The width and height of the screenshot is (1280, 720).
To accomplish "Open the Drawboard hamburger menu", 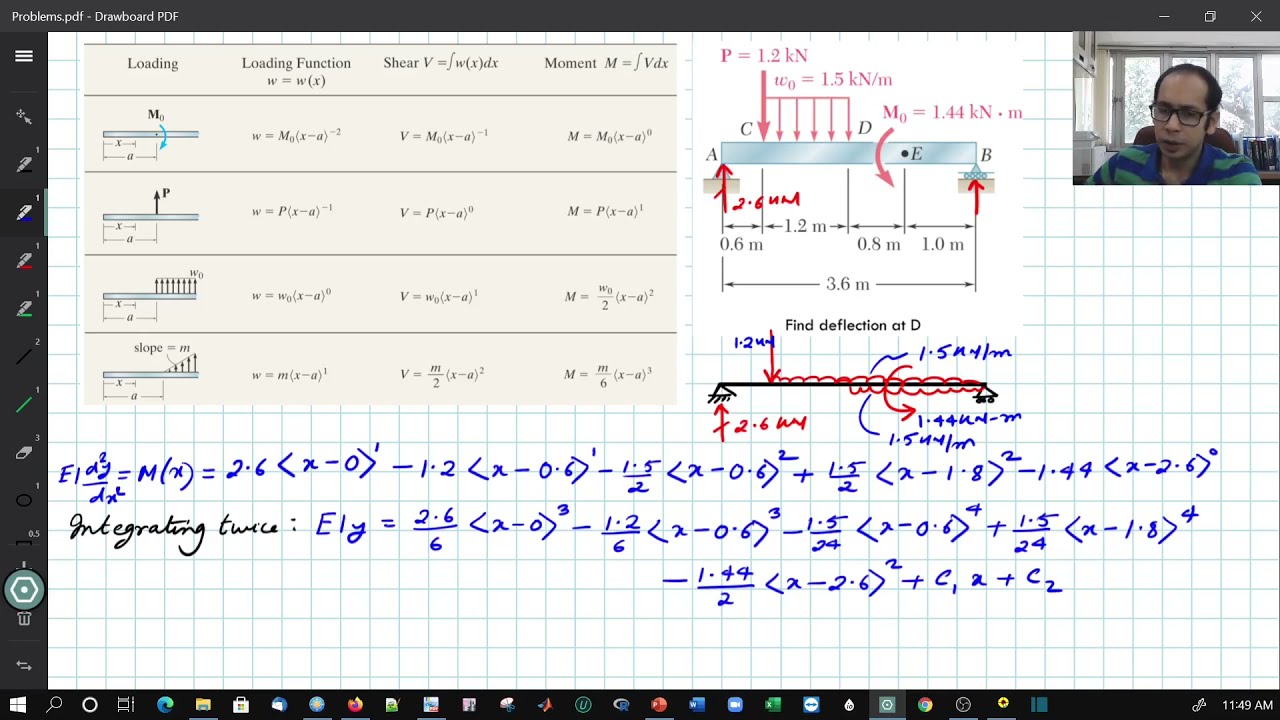I will click(x=24, y=56).
